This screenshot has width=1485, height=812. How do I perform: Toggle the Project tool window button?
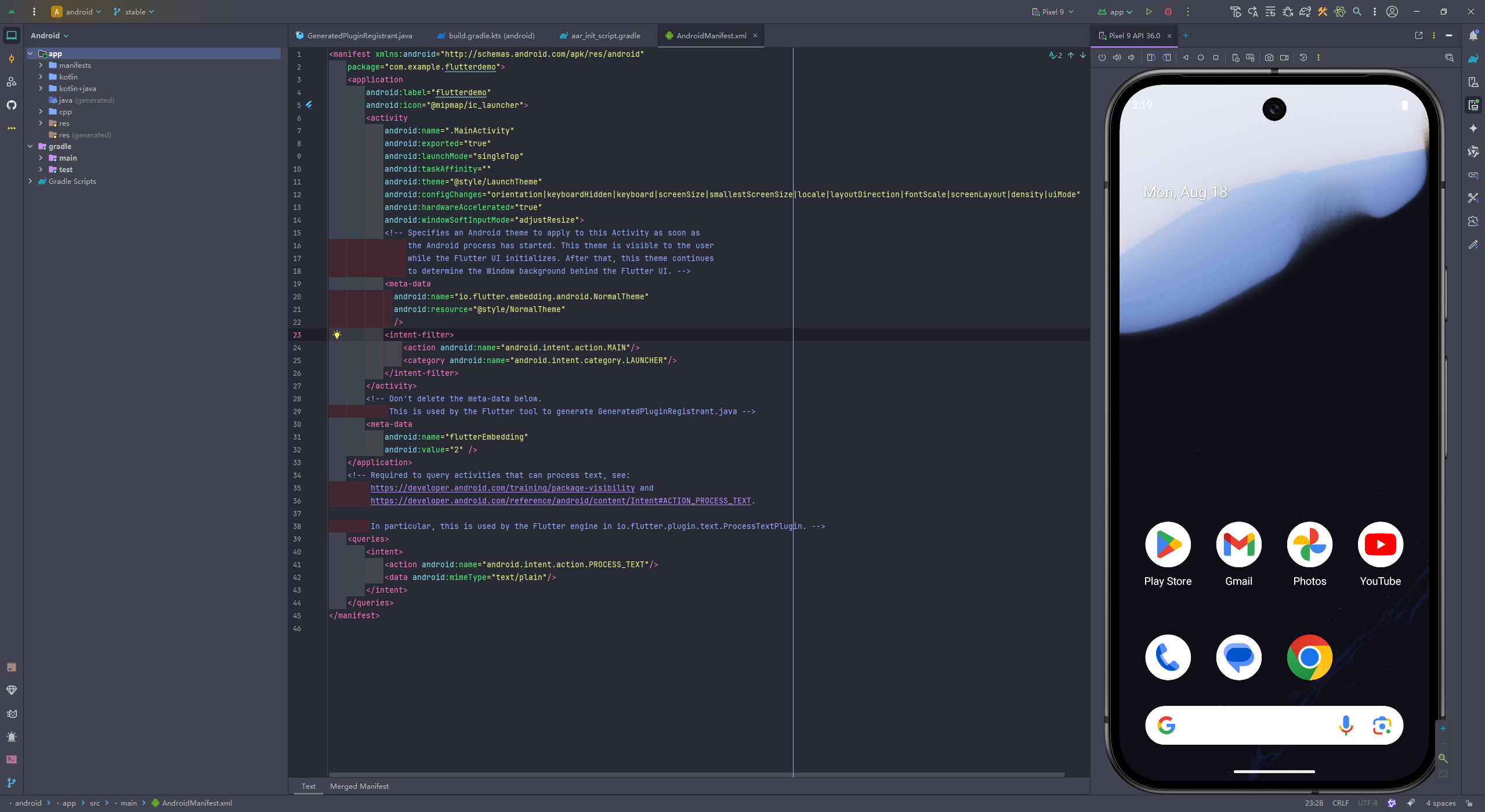pos(12,35)
